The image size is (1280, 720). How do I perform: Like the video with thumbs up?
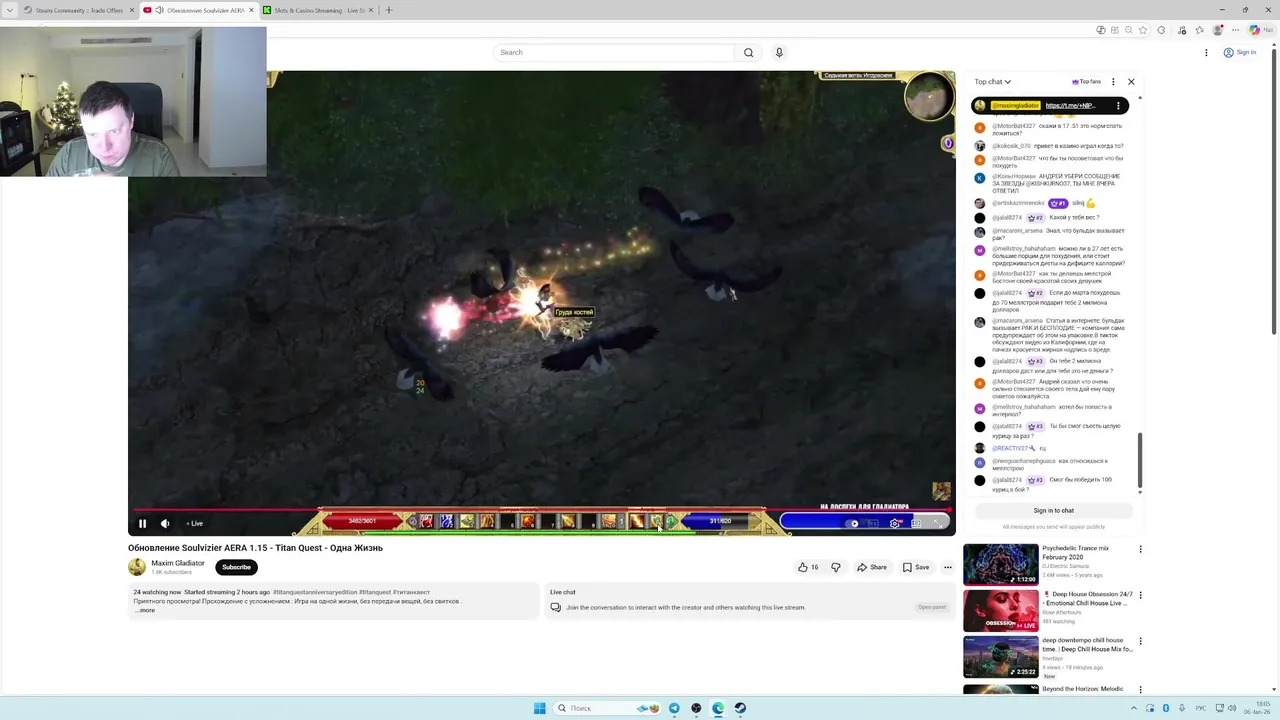click(808, 567)
